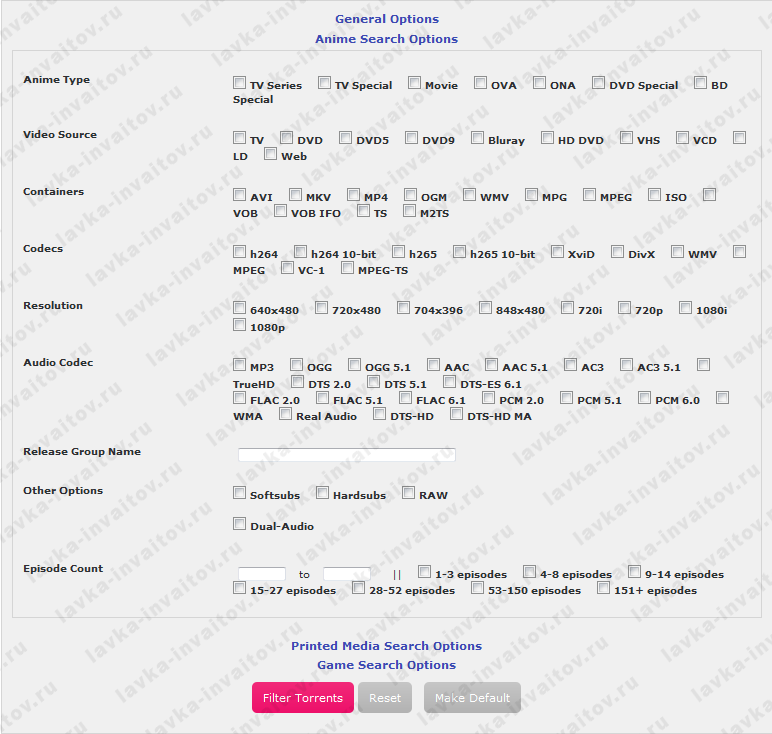Enable Softsubs option
Image resolution: width=772 pixels, height=734 pixels.
[x=239, y=492]
